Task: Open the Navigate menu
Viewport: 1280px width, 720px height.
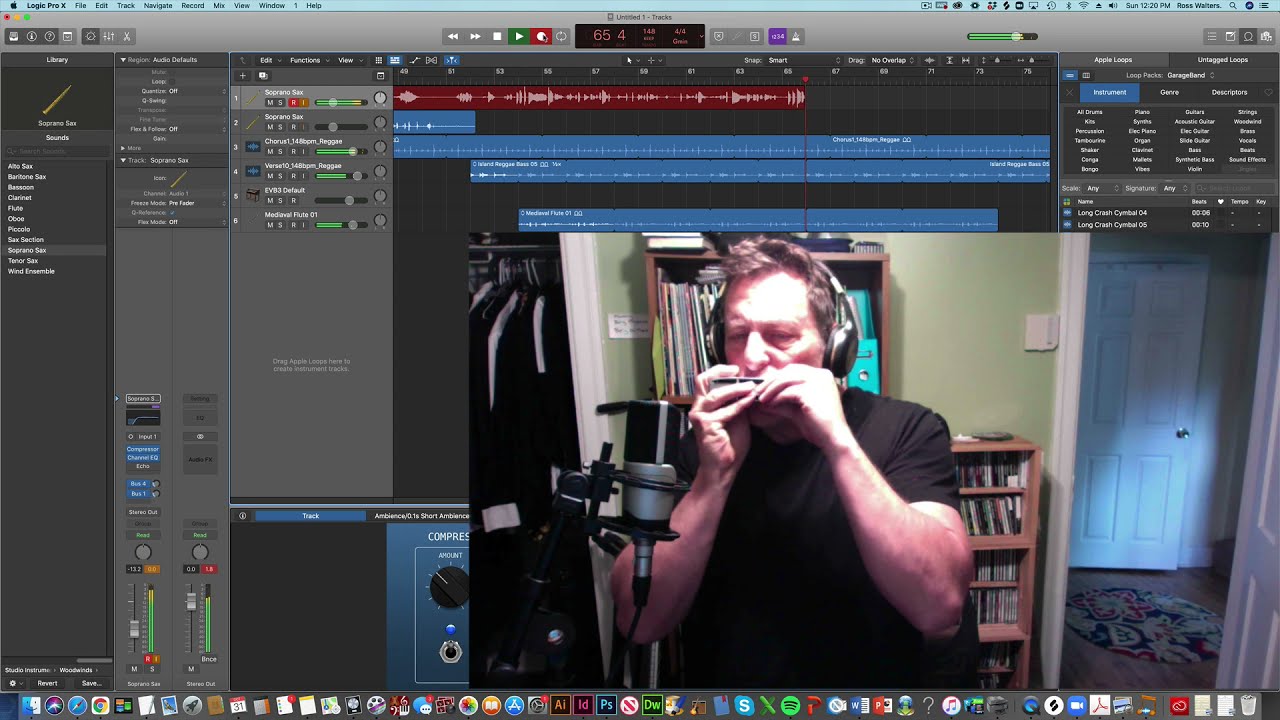Action: click(157, 6)
